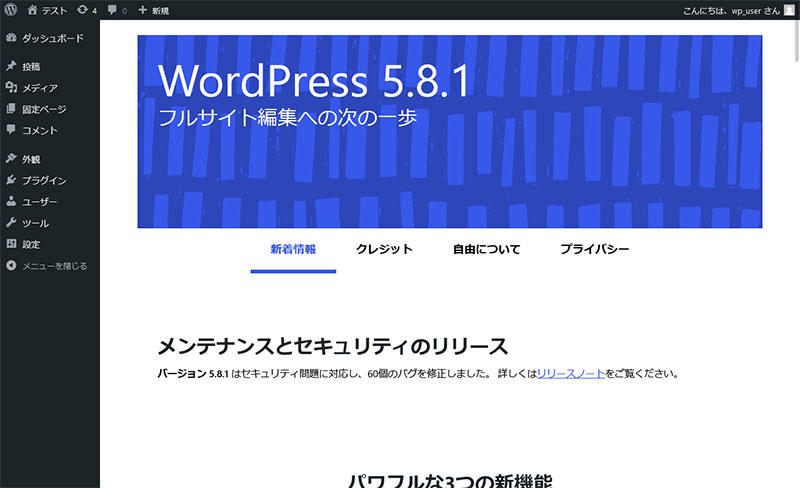Click the 固定ページ pages icon

tap(11, 109)
